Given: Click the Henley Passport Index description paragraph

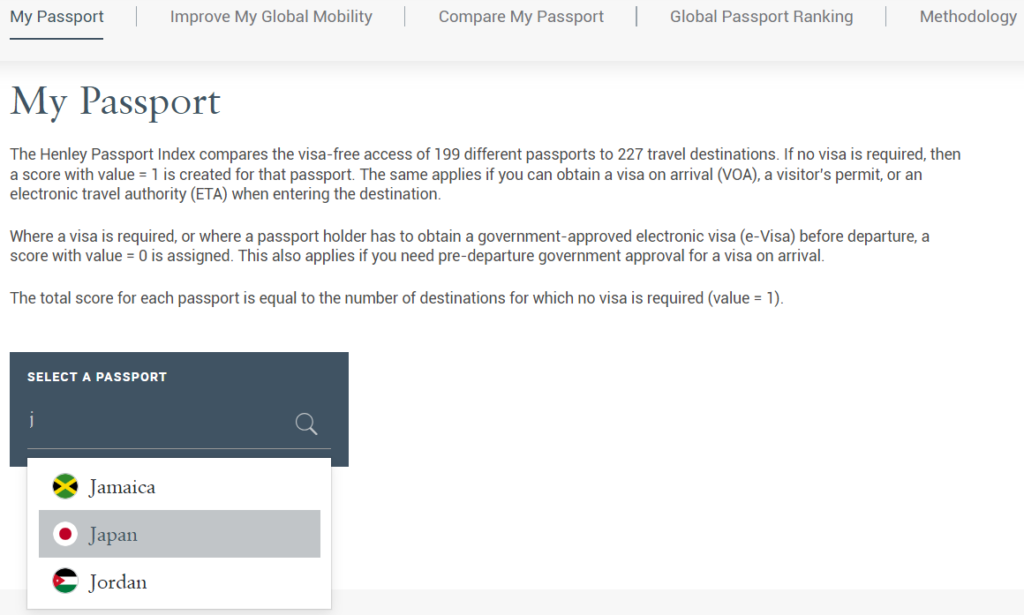Looking at the screenshot, I should pos(486,174).
